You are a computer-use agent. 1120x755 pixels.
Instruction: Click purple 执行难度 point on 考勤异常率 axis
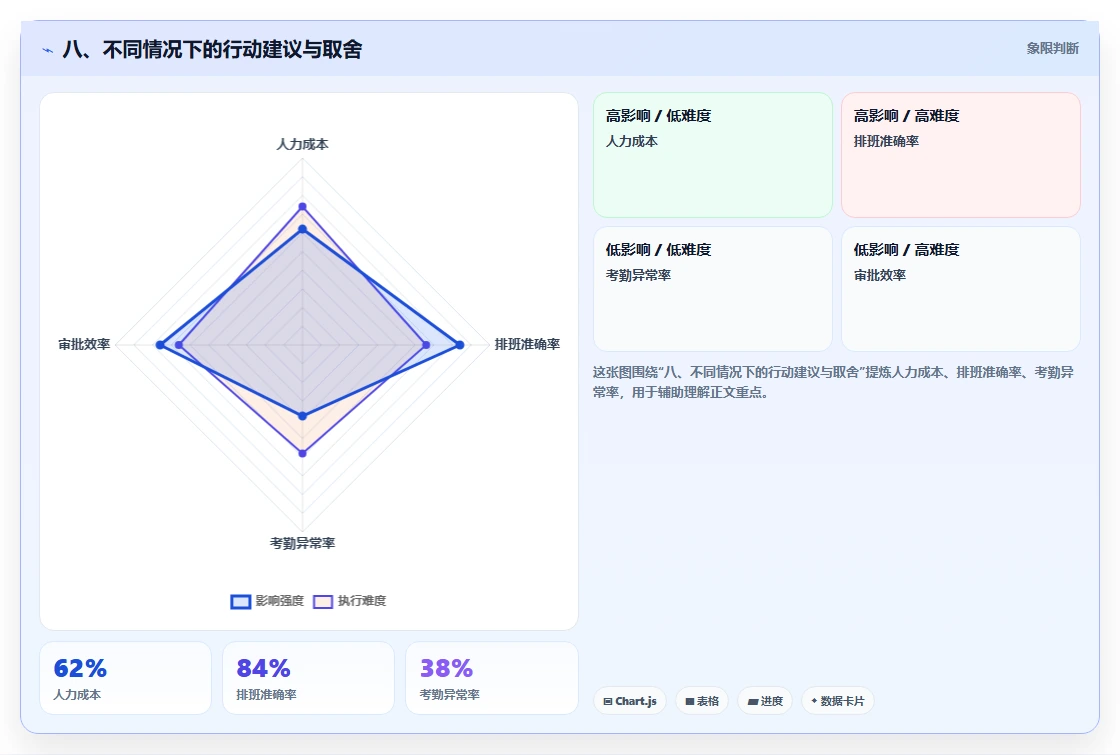pyautogui.click(x=302, y=453)
